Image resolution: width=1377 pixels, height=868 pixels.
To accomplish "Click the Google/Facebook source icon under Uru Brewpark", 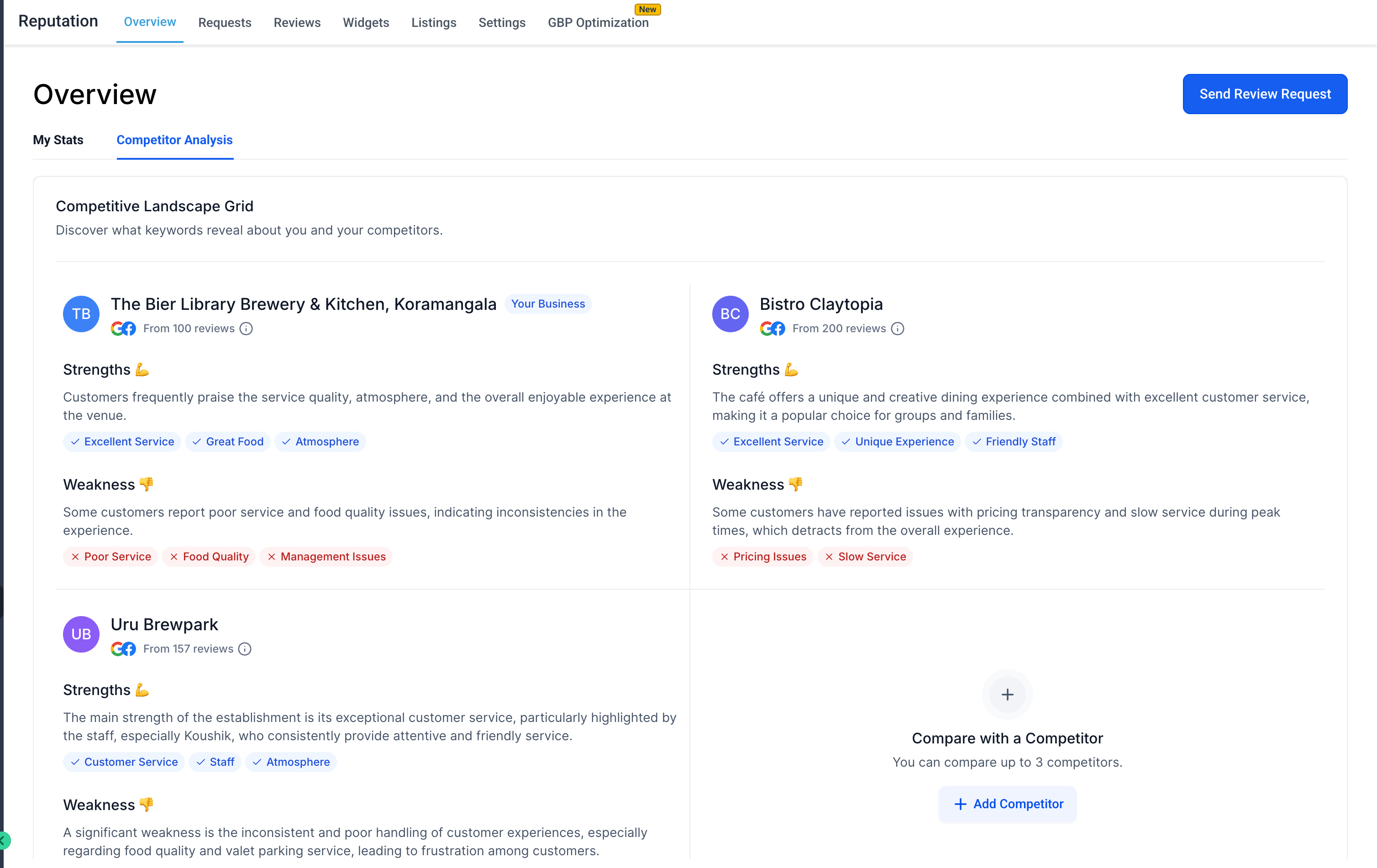I will [x=123, y=649].
